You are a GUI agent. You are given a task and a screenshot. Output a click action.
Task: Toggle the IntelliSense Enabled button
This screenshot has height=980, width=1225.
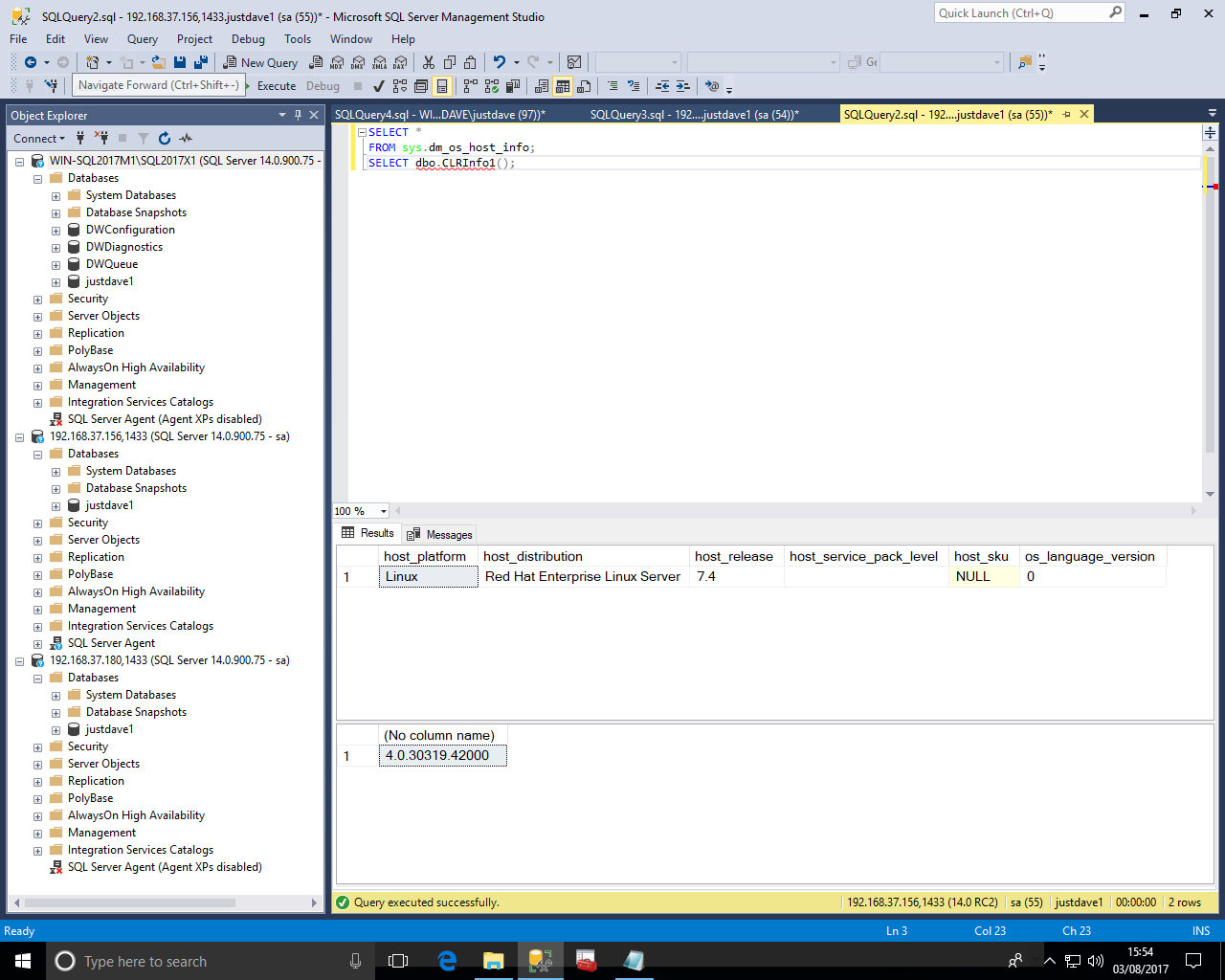coord(441,86)
